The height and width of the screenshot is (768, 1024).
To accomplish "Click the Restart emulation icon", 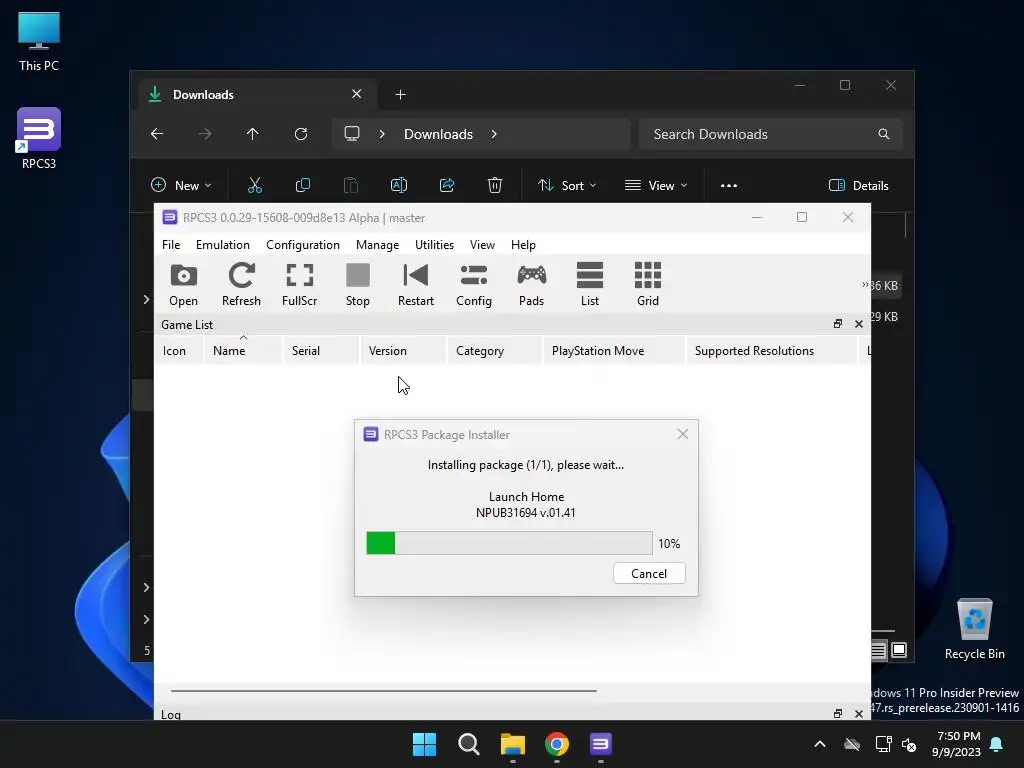I will click(x=415, y=284).
